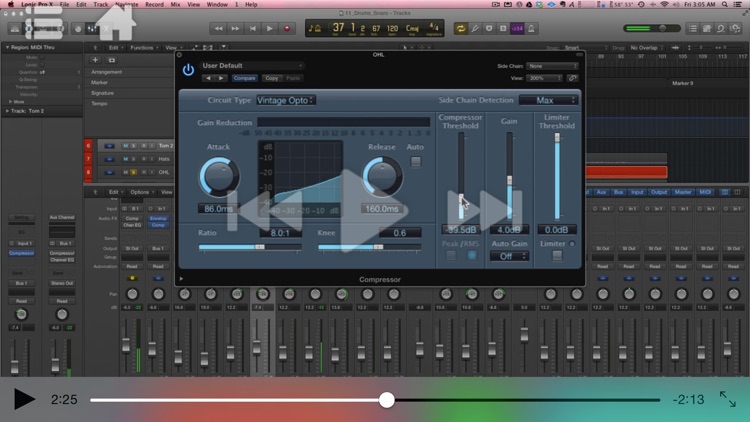Toggle the purple count-in 1234 button
The image size is (750, 422).
tap(517, 29)
